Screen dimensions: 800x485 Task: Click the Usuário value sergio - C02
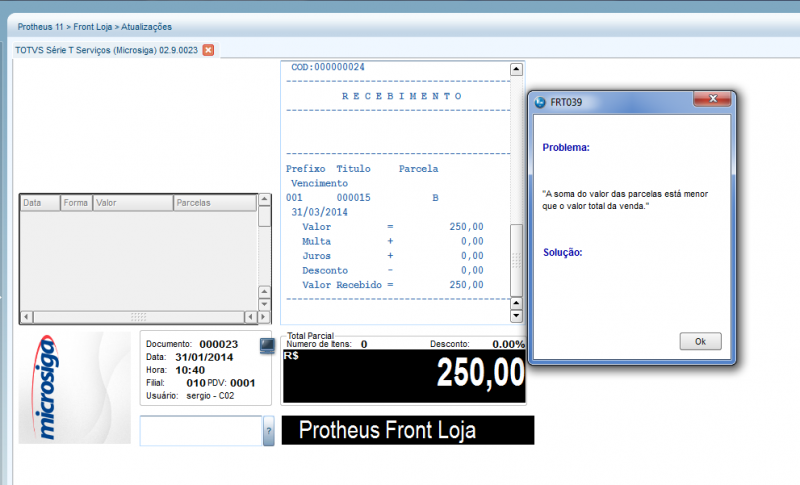[x=210, y=396]
